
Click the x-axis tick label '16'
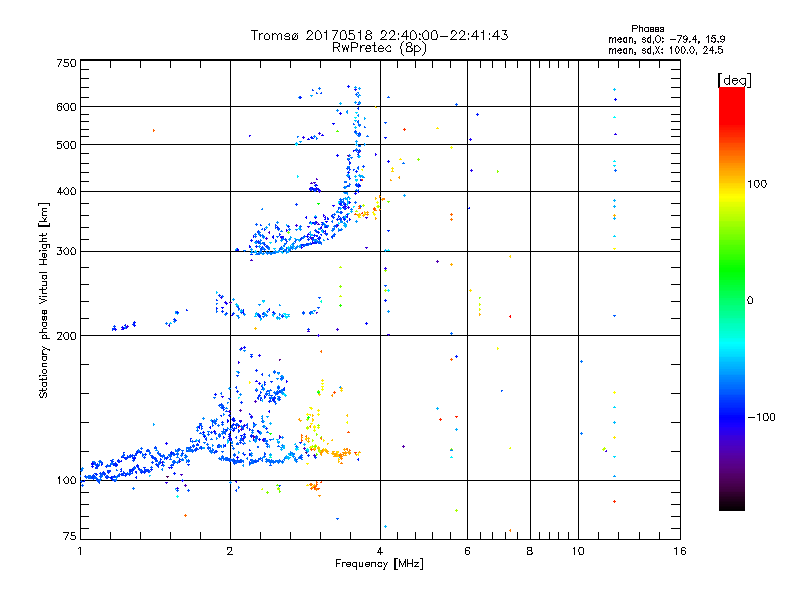(x=680, y=551)
